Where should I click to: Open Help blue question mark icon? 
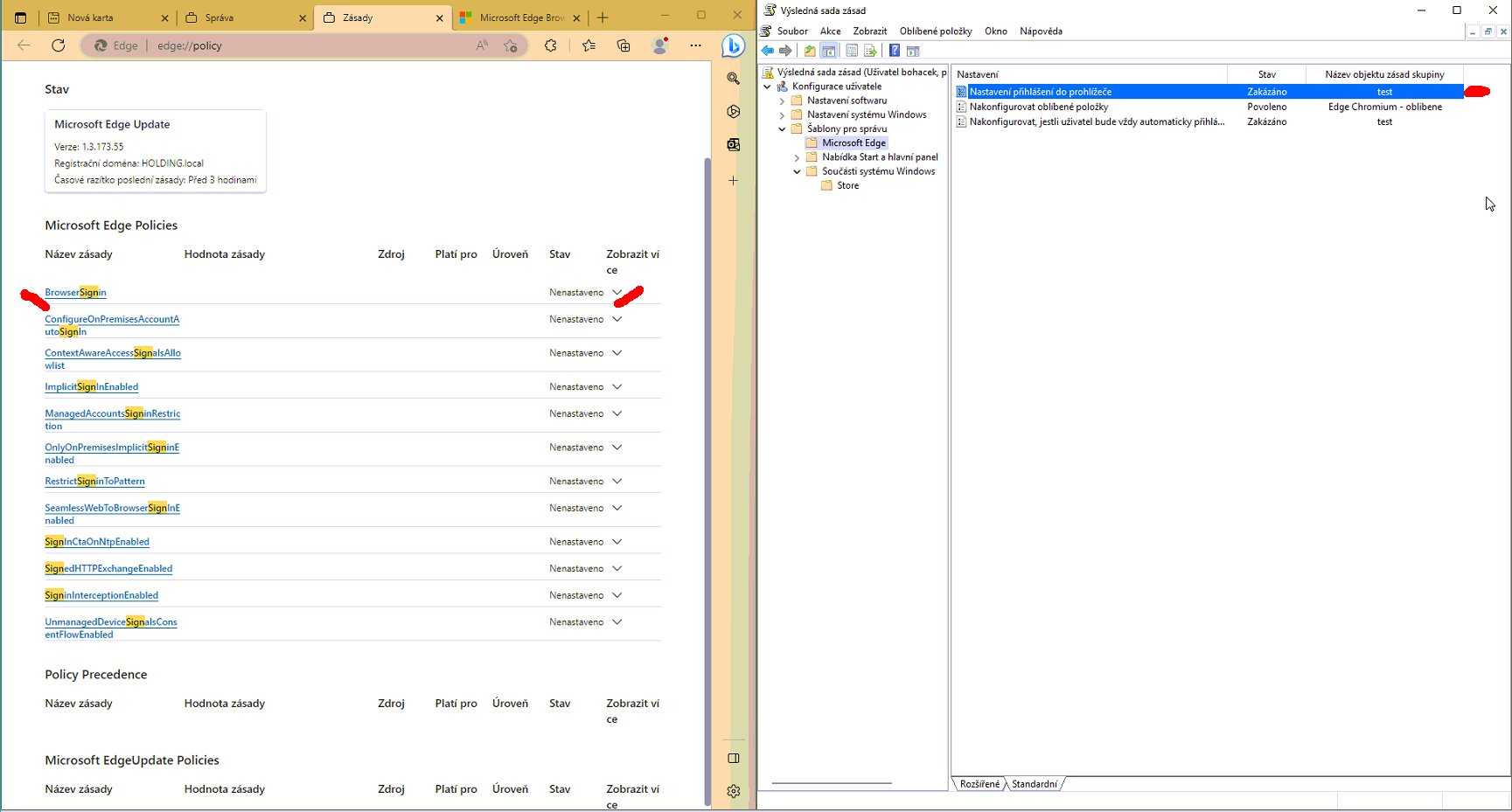click(x=895, y=51)
